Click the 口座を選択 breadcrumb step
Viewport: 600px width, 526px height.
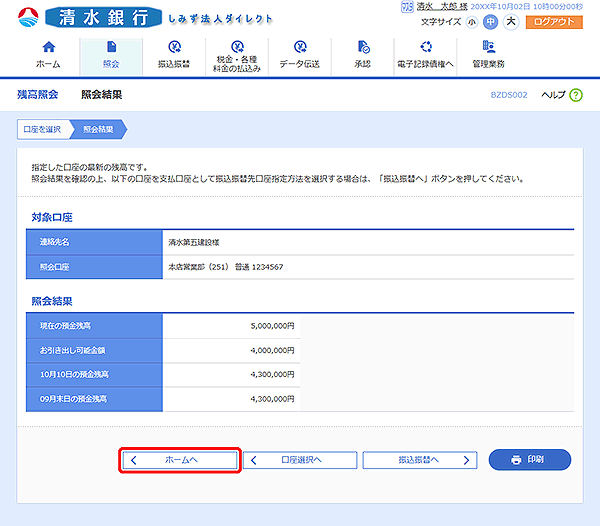click(42, 129)
